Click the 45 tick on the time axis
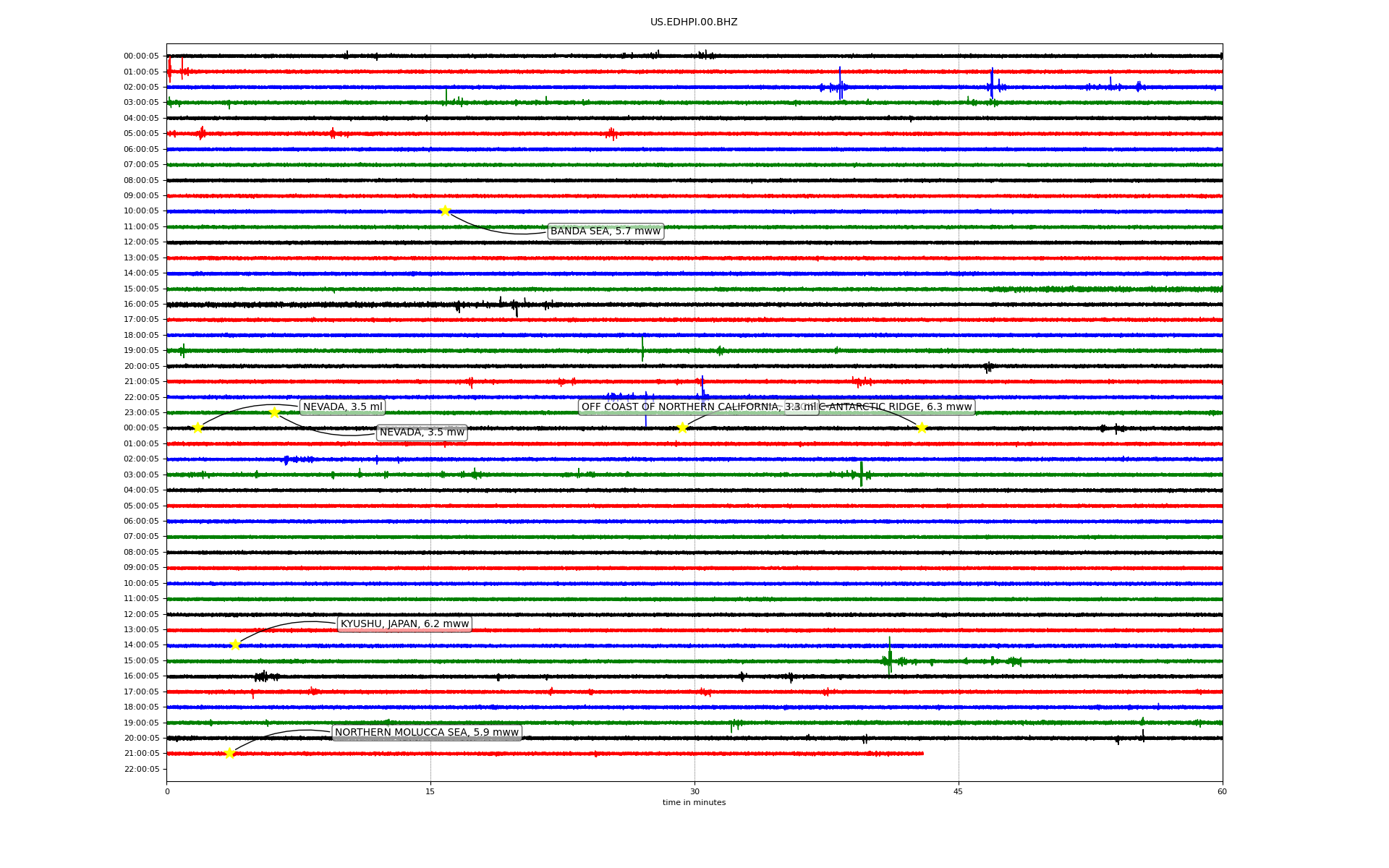The image size is (1389, 868). 958,791
